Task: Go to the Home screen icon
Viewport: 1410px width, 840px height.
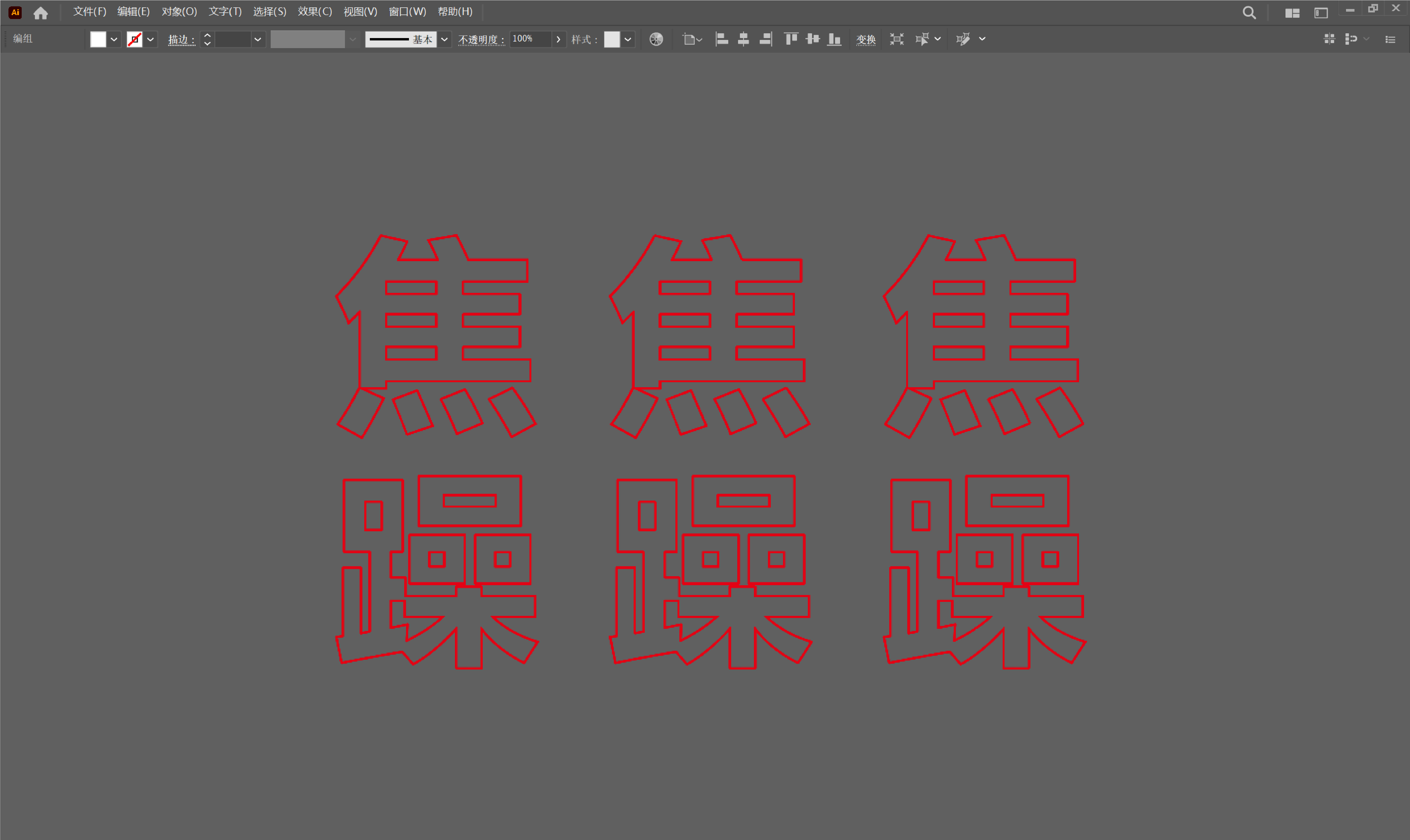Action: 41,12
